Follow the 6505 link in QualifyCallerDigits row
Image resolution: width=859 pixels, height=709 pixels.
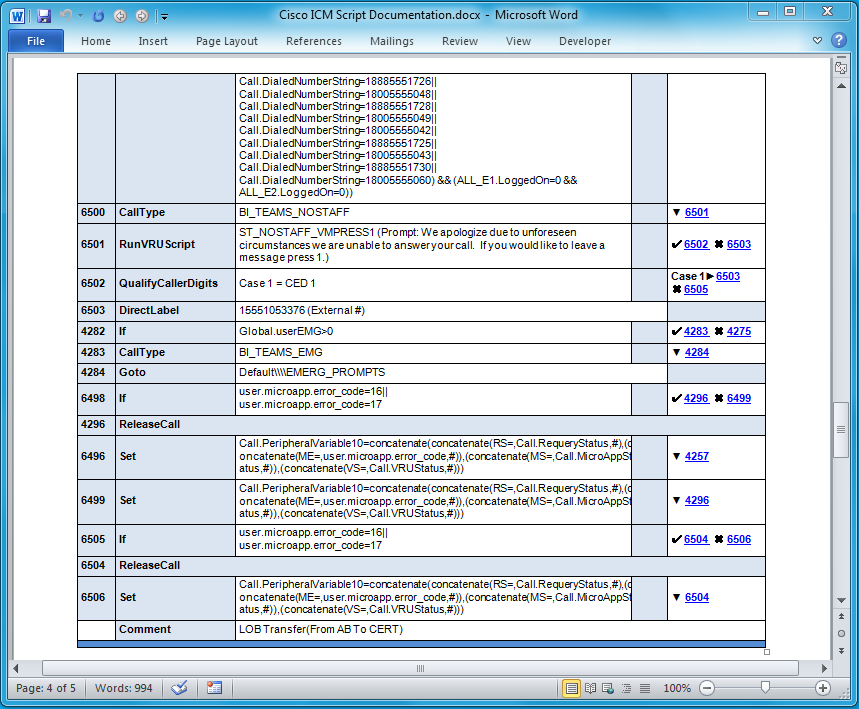tap(696, 289)
